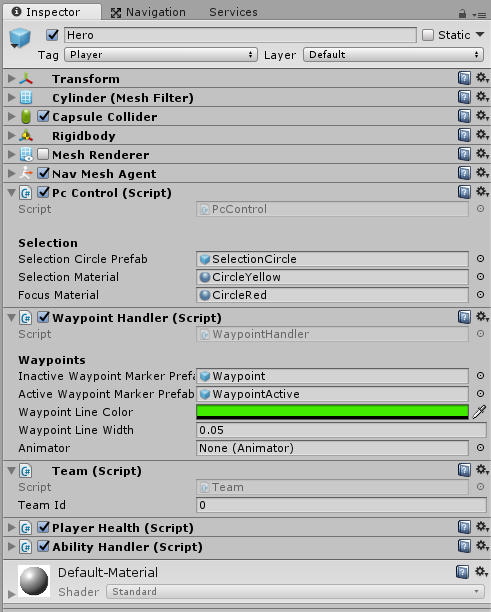Disable the Capsule Collider component
Viewport: 491px width, 612px height.
pos(43,116)
